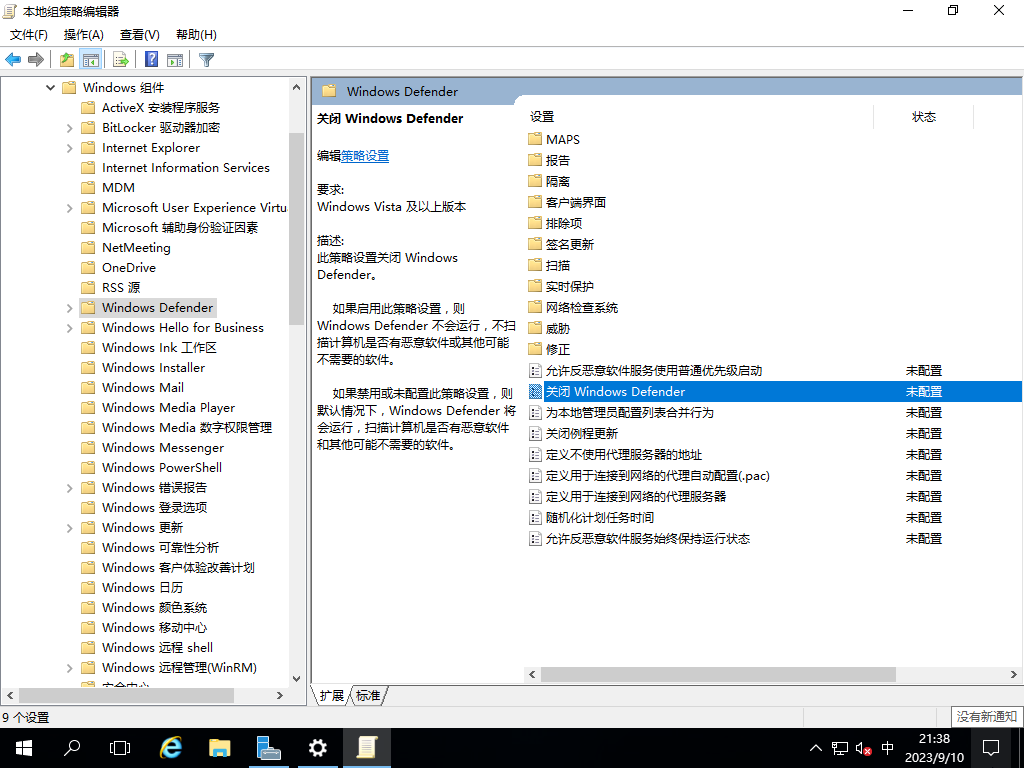Select OneDrive in the tree
Viewport: 1024px width, 768px height.
pos(129,268)
